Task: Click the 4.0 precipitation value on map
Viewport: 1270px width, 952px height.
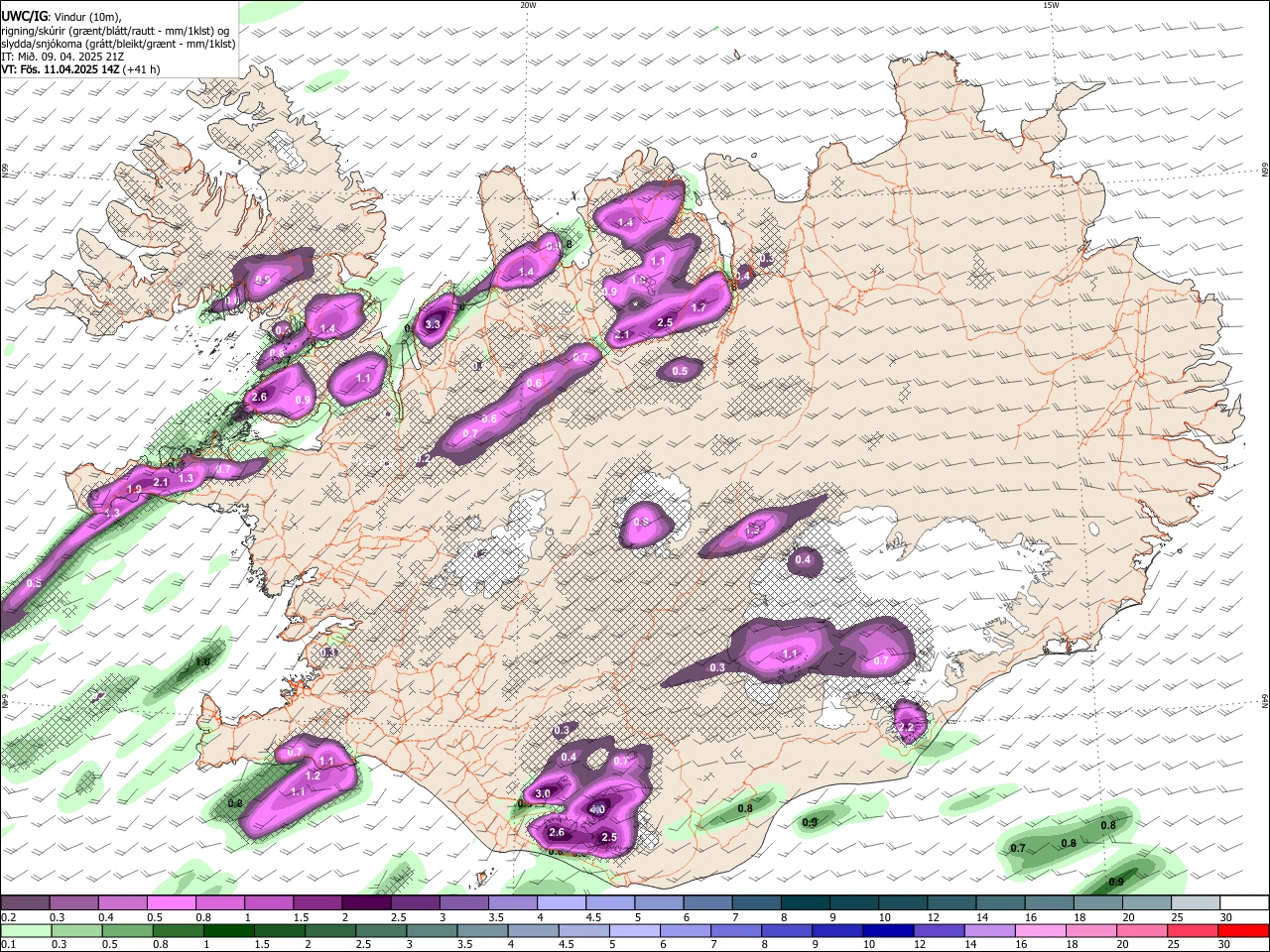Action: [x=597, y=810]
